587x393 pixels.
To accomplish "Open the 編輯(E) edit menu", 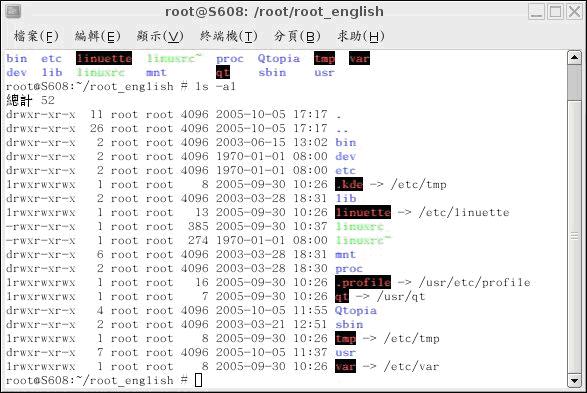I will [x=98, y=36].
